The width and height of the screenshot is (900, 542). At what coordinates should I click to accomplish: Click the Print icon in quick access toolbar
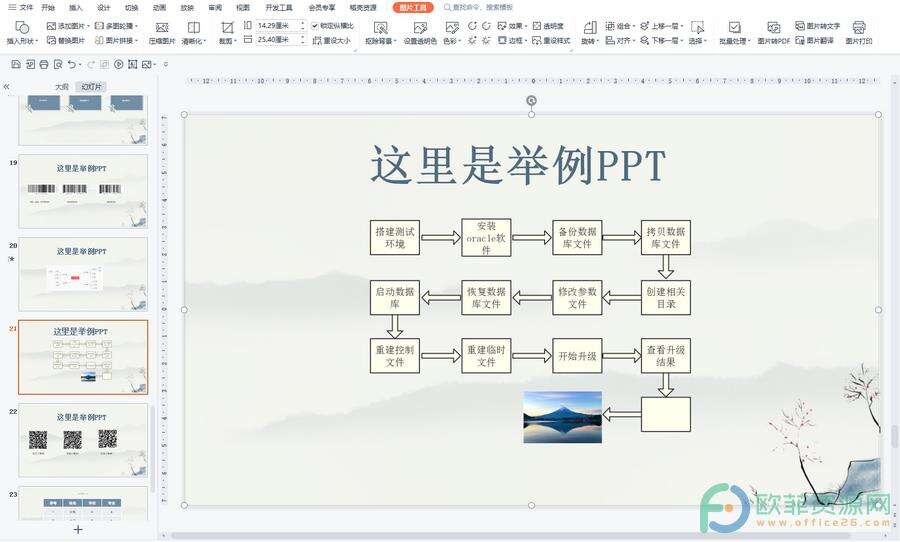(44, 64)
